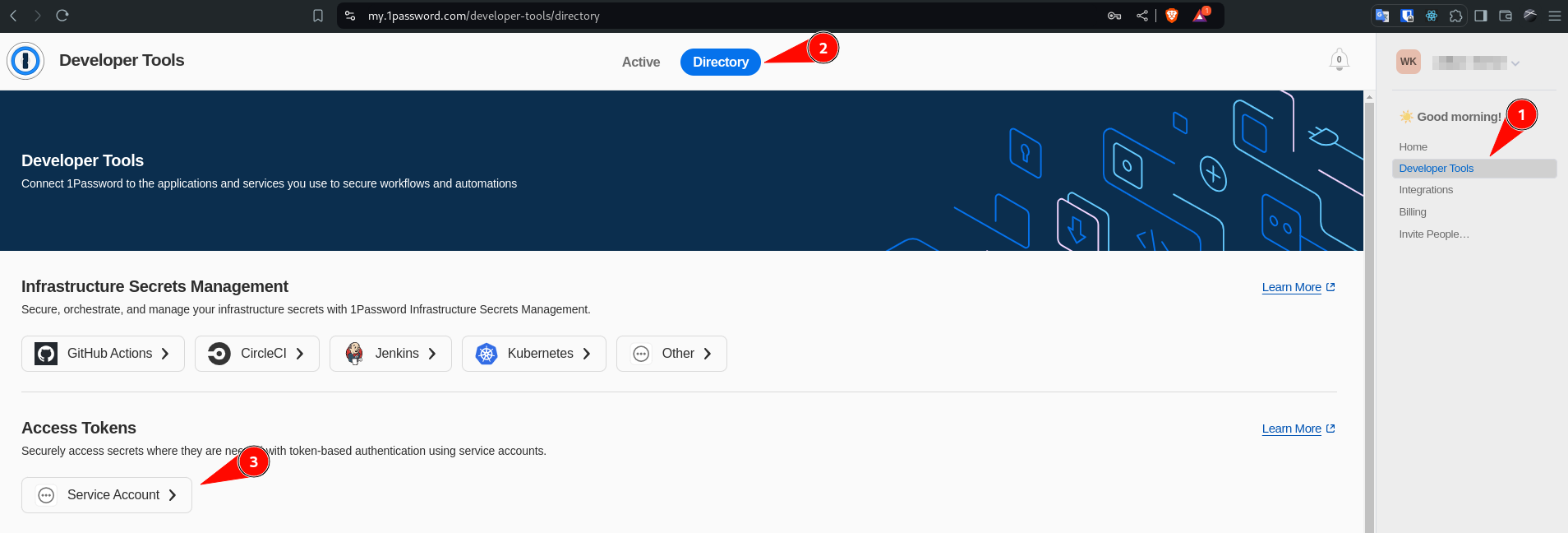Viewport: 1568px width, 533px height.
Task: Open Brave Shields lion icon
Action: (x=1172, y=16)
